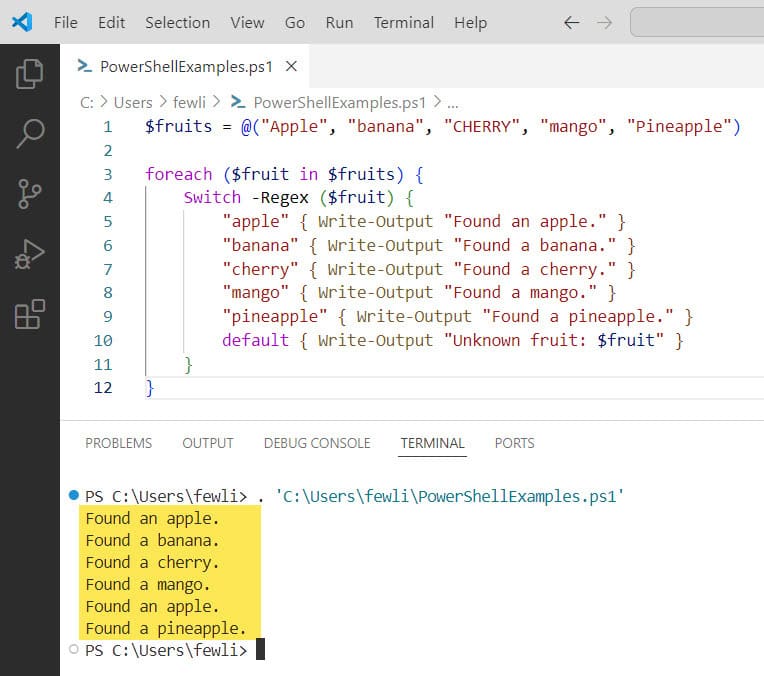Click the "Found a mango." terminal line
764x676 pixels.
[x=148, y=584]
